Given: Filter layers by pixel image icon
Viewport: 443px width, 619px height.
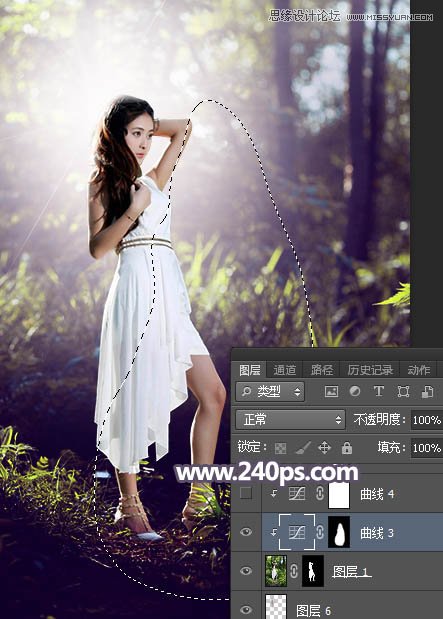Looking at the screenshot, I should pos(331,392).
